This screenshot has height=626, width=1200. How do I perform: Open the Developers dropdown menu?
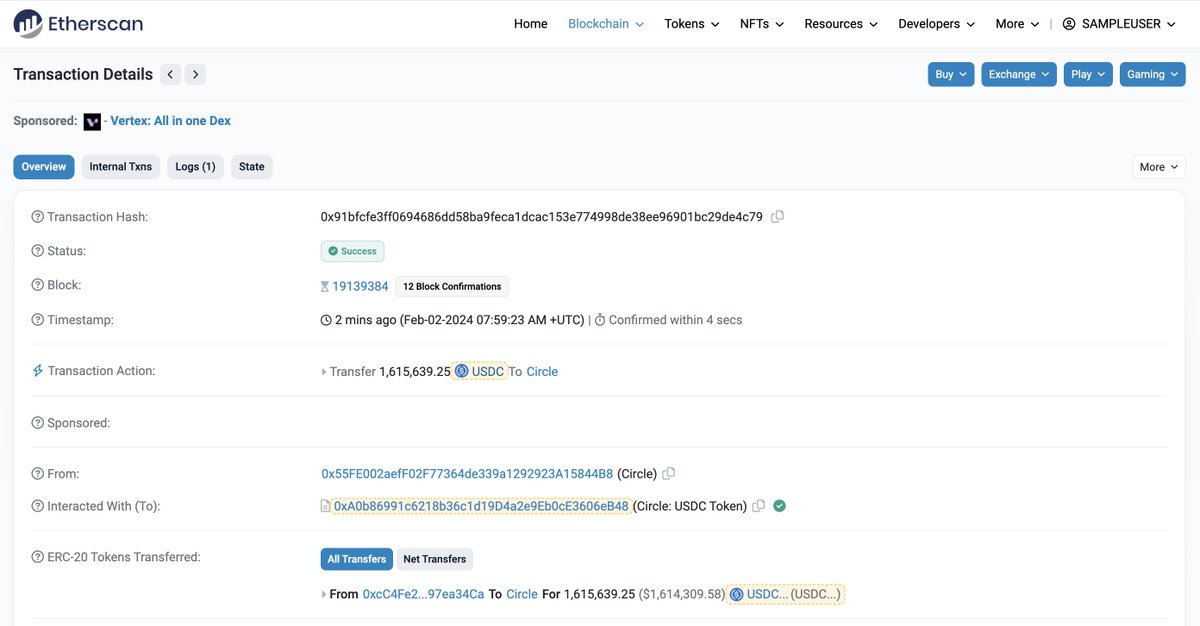click(937, 24)
